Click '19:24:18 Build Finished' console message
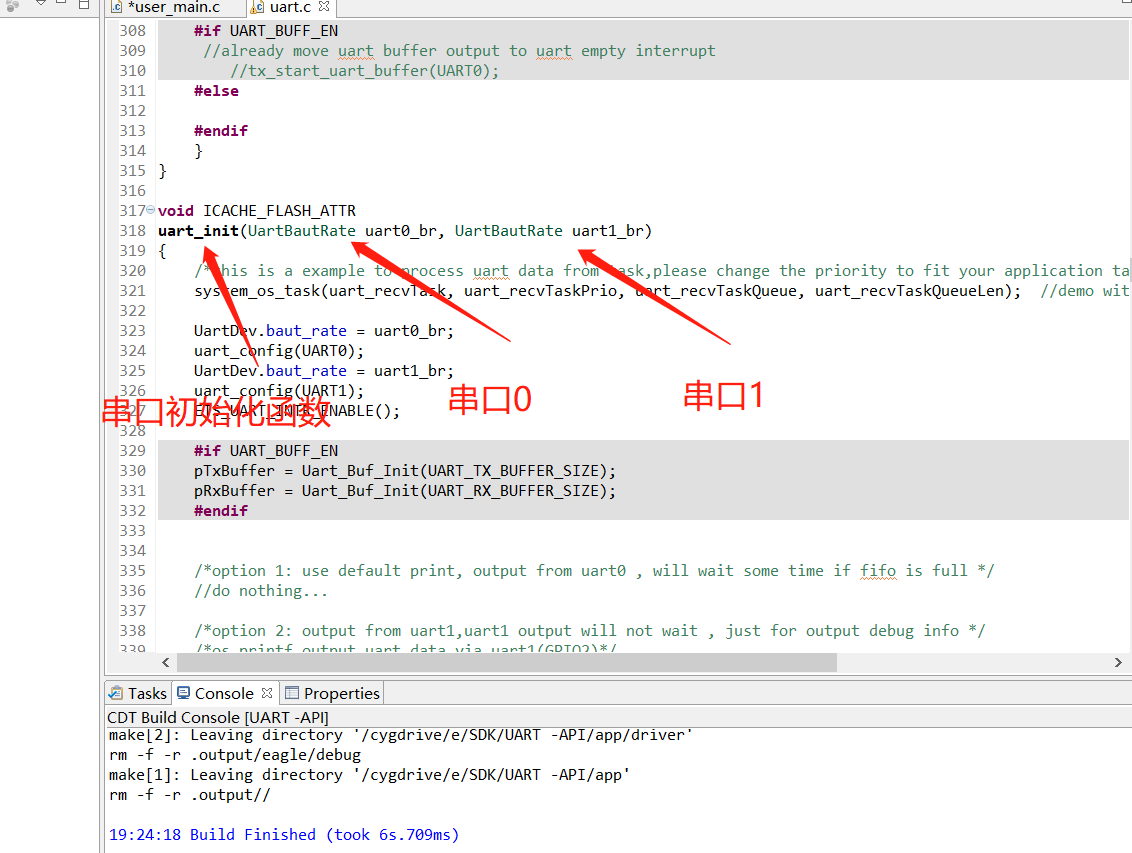 (x=284, y=835)
